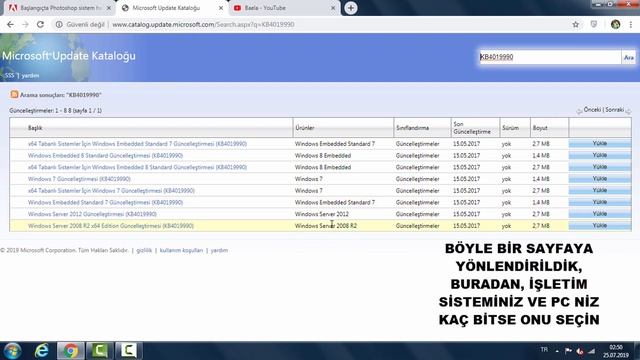This screenshot has height=360, width=640.
Task: Open the yardım link in the footer
Action: (x=219, y=250)
